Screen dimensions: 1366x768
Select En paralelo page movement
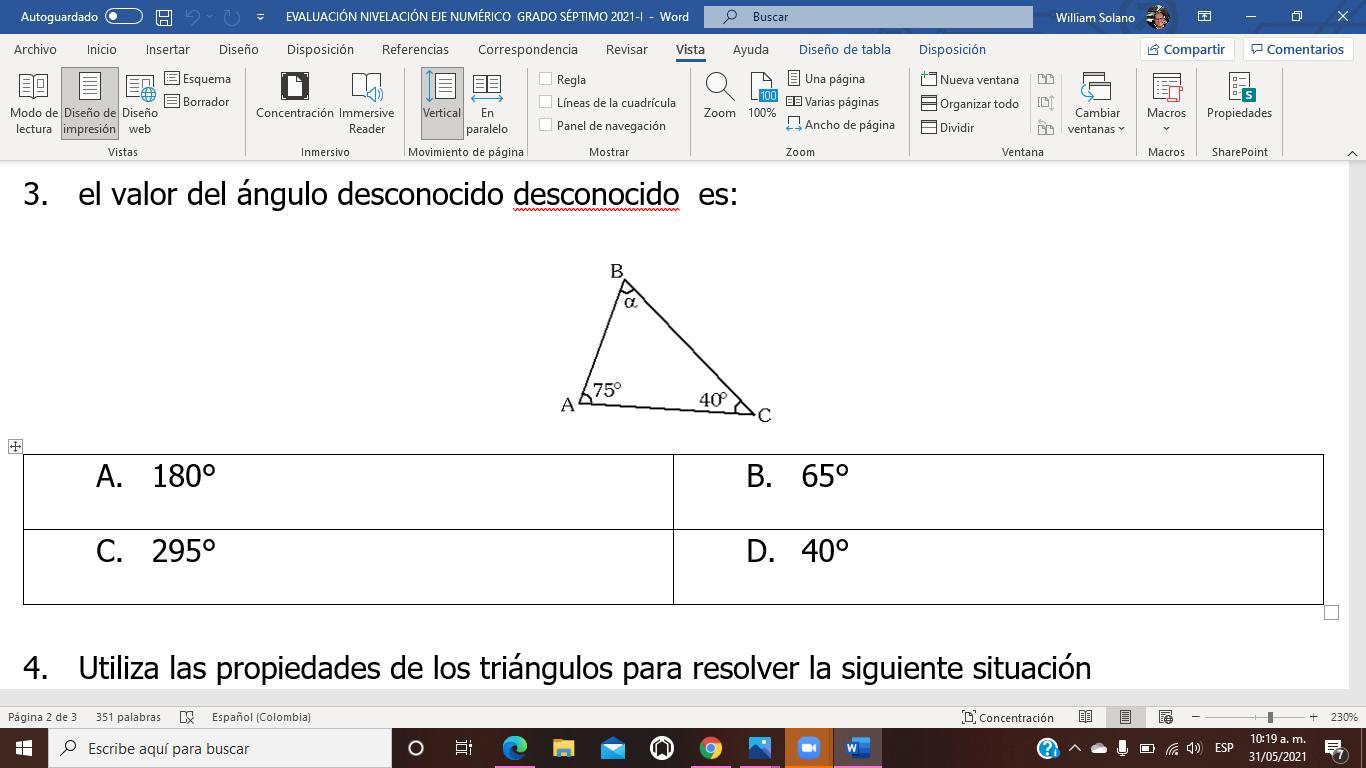click(x=487, y=103)
